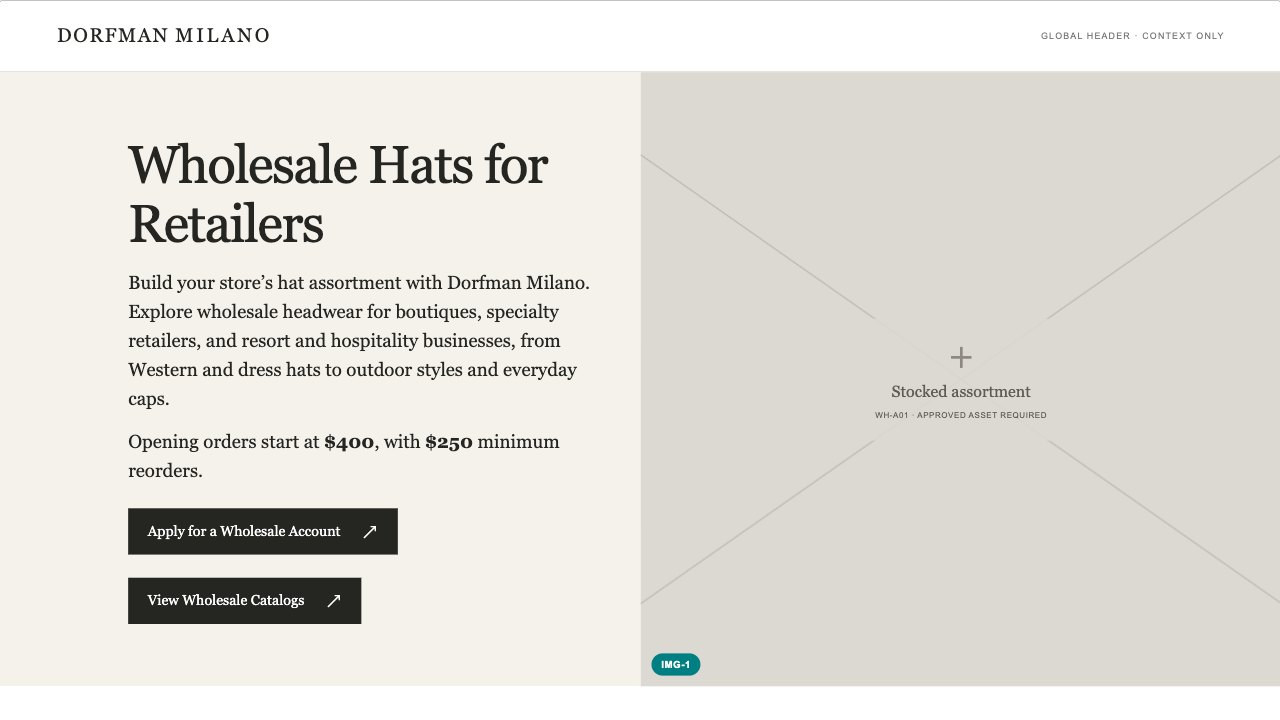
Task: Click the arrow icon on Catalogs button
Action: [x=334, y=601]
